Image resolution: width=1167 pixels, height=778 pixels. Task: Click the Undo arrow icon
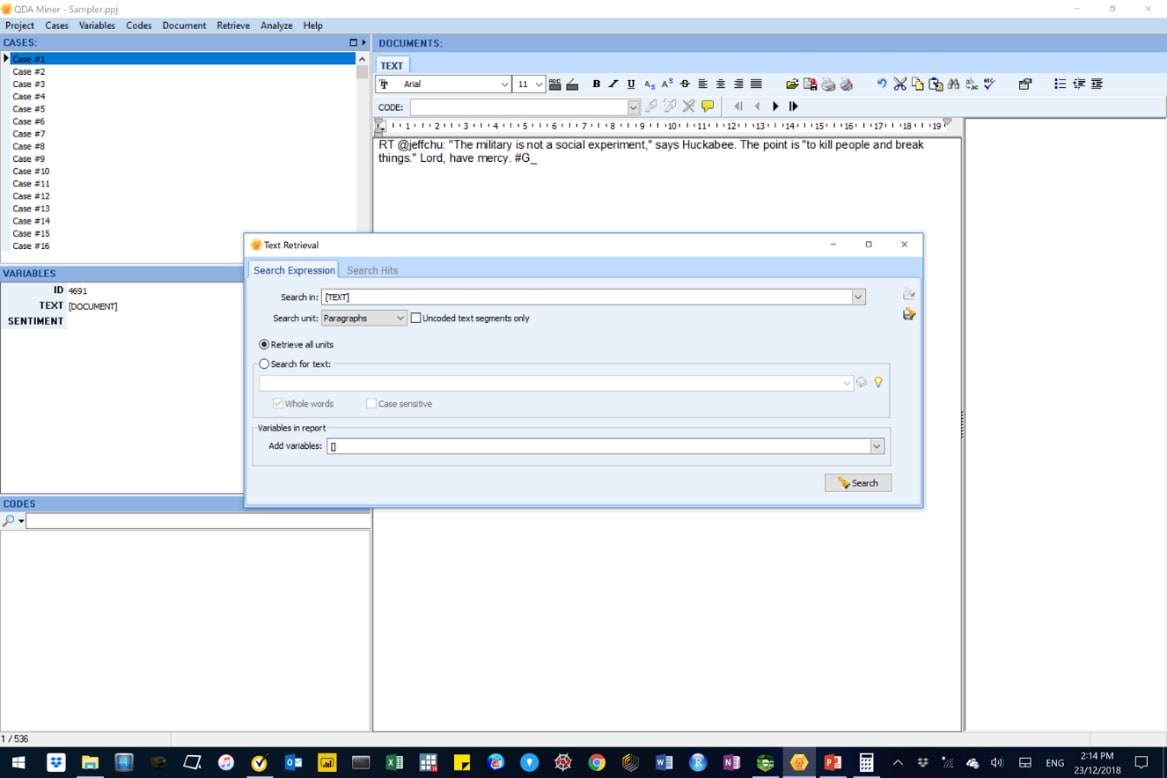pos(881,84)
